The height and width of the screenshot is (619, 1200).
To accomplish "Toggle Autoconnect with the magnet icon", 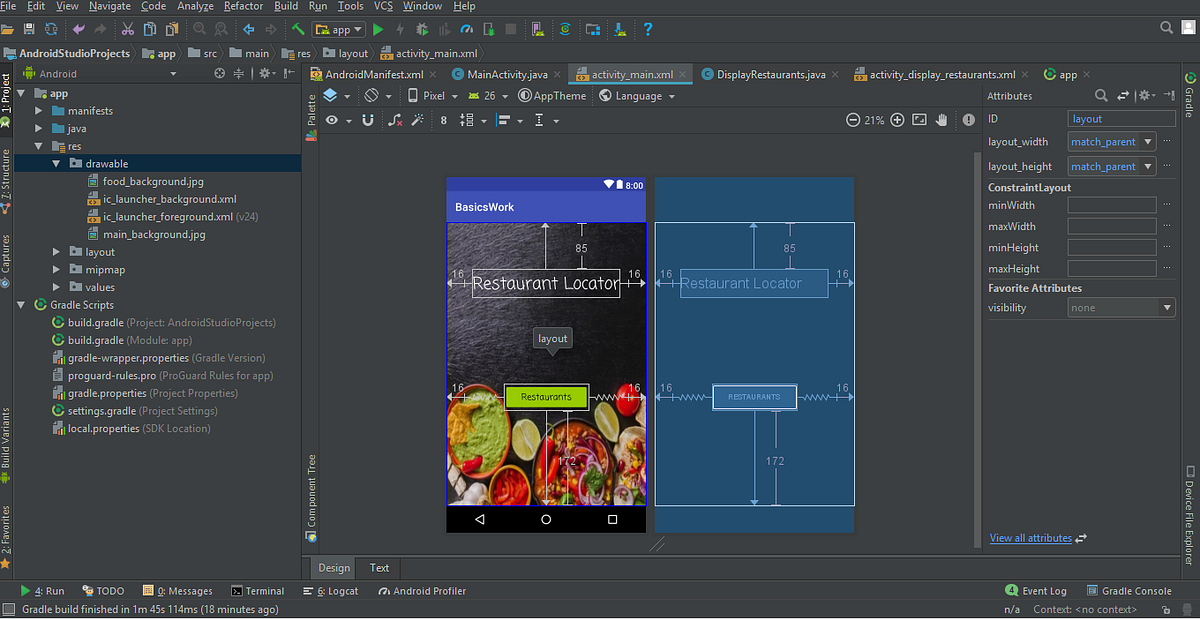I will point(368,120).
